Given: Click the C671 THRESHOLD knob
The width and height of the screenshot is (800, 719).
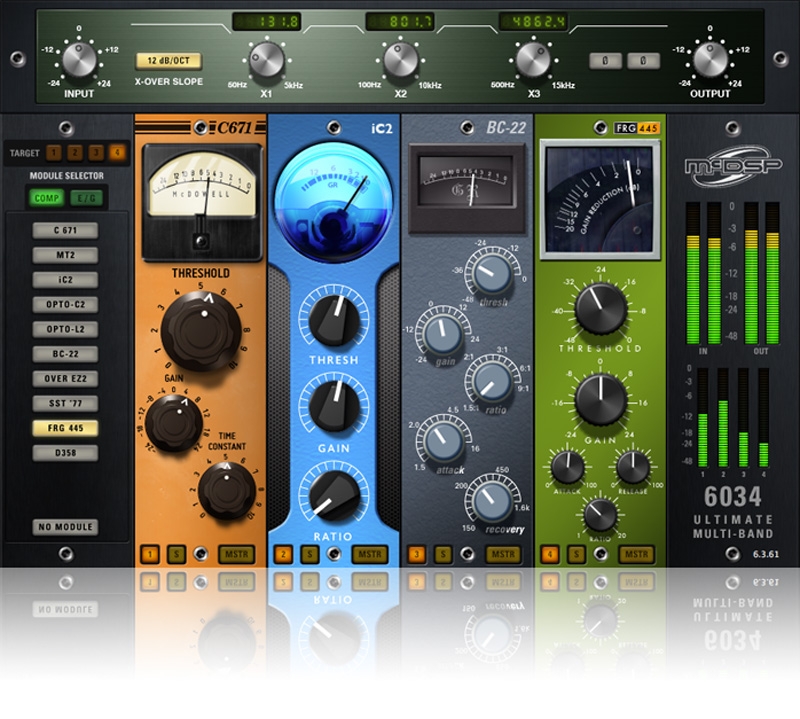Looking at the screenshot, I should coord(203,327).
